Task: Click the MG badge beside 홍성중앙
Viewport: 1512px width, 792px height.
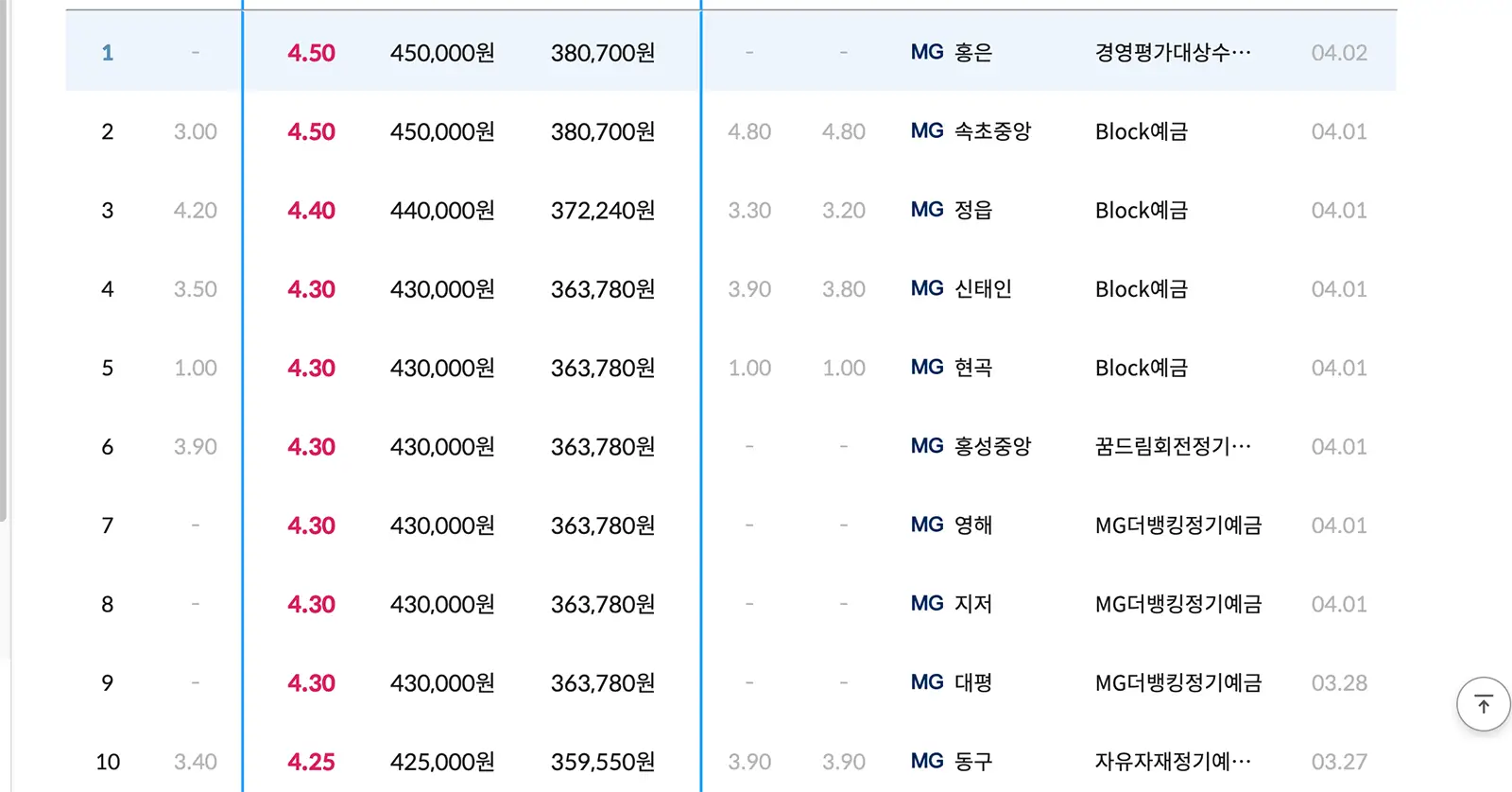Action: pos(924,446)
